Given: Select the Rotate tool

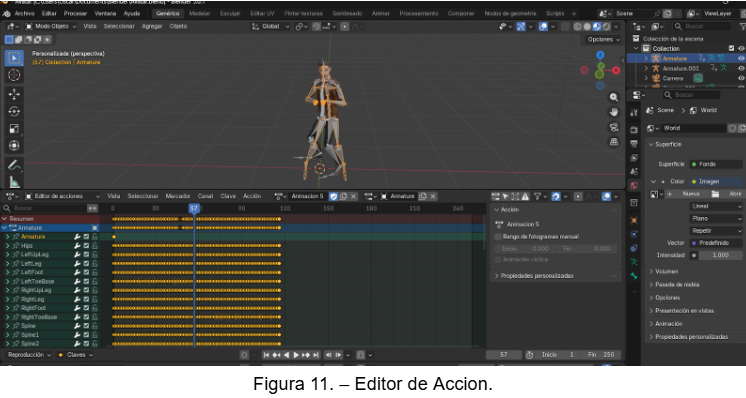Looking at the screenshot, I should pyautogui.click(x=14, y=111).
